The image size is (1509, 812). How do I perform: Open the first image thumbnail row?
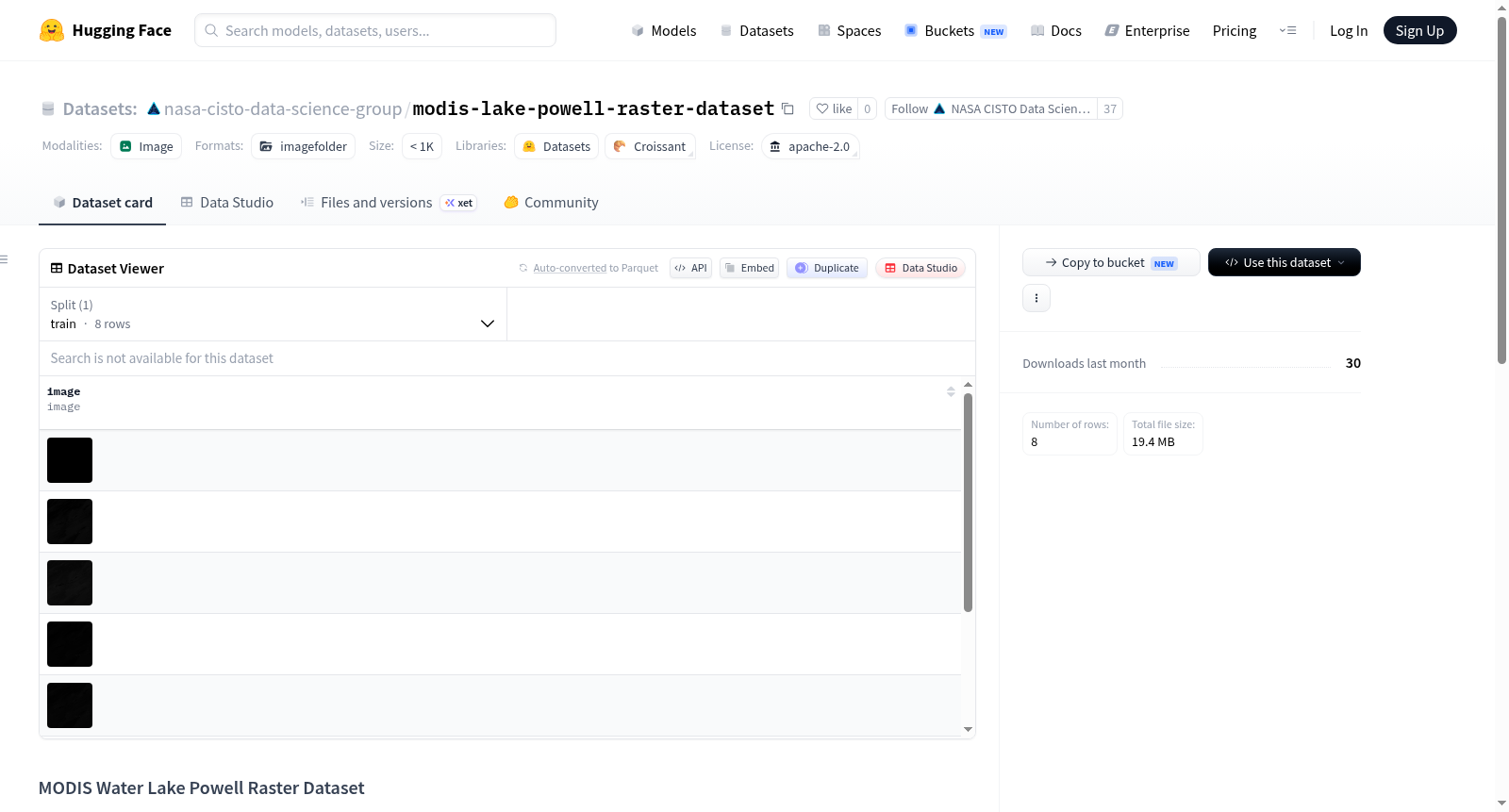(x=70, y=460)
